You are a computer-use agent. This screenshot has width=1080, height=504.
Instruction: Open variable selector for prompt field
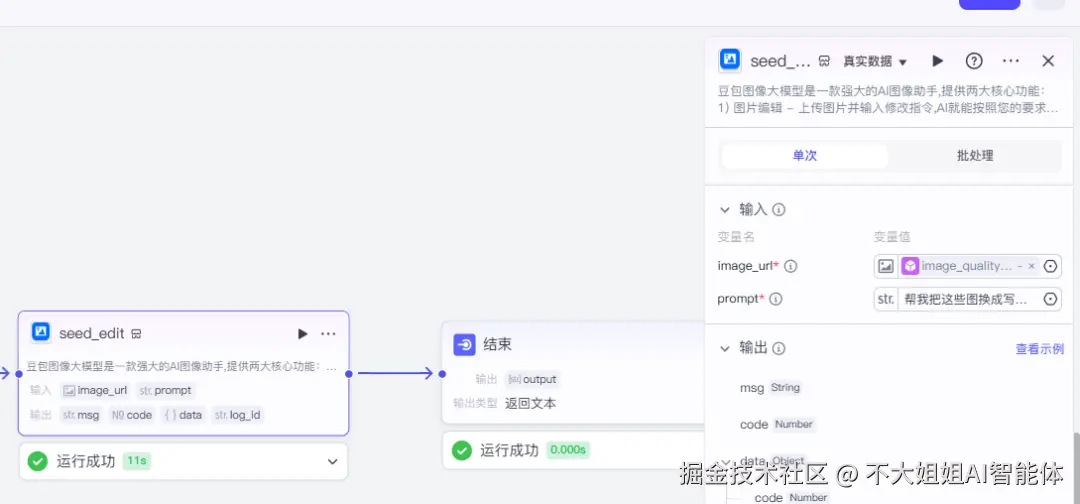(x=1050, y=300)
